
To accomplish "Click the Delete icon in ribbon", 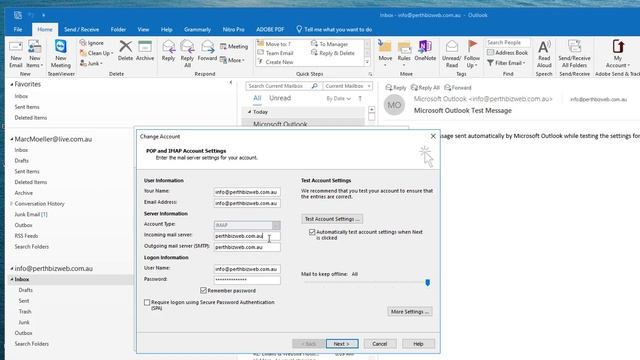I will tap(125, 51).
